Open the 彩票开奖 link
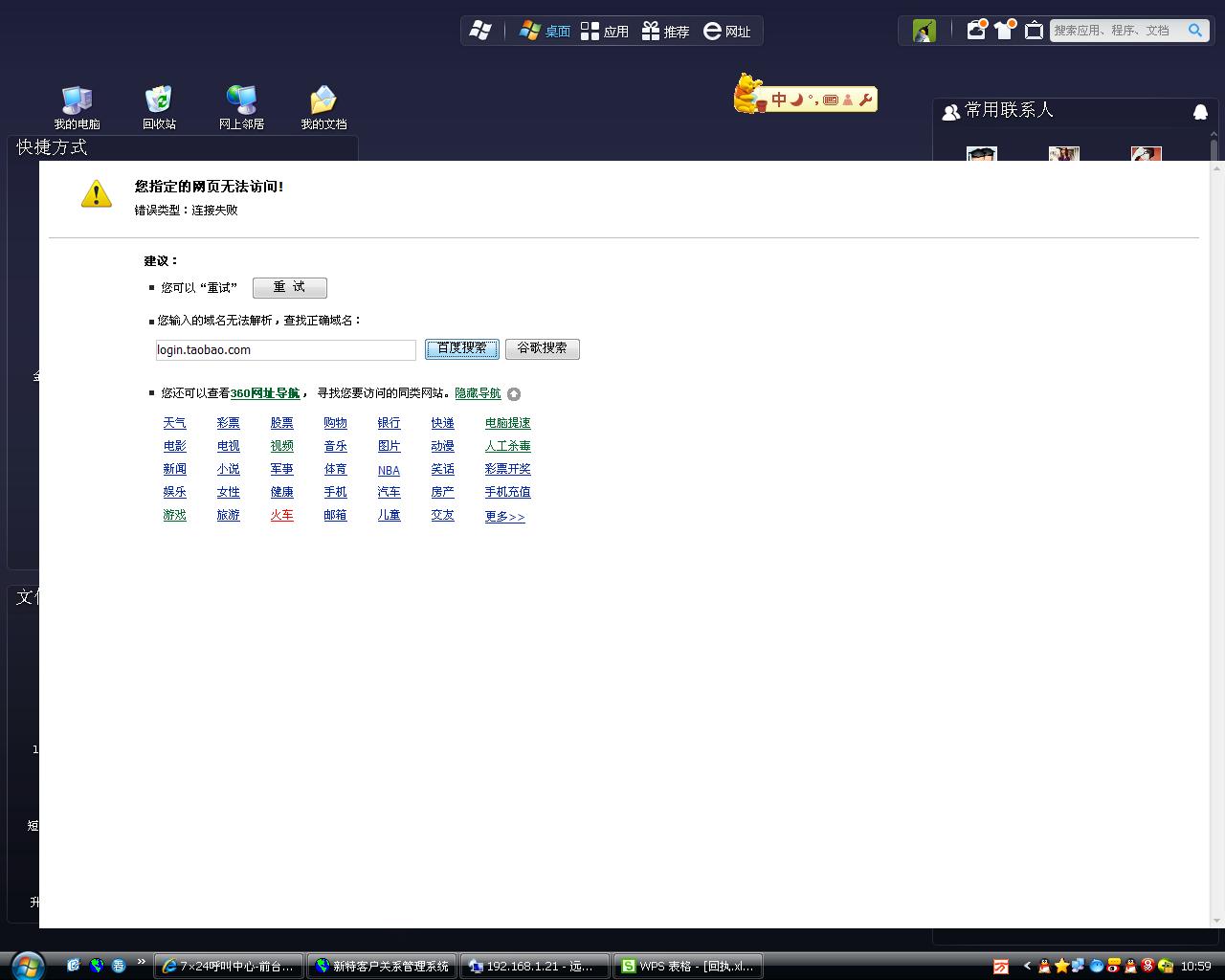This screenshot has width=1225, height=980. pos(508,469)
